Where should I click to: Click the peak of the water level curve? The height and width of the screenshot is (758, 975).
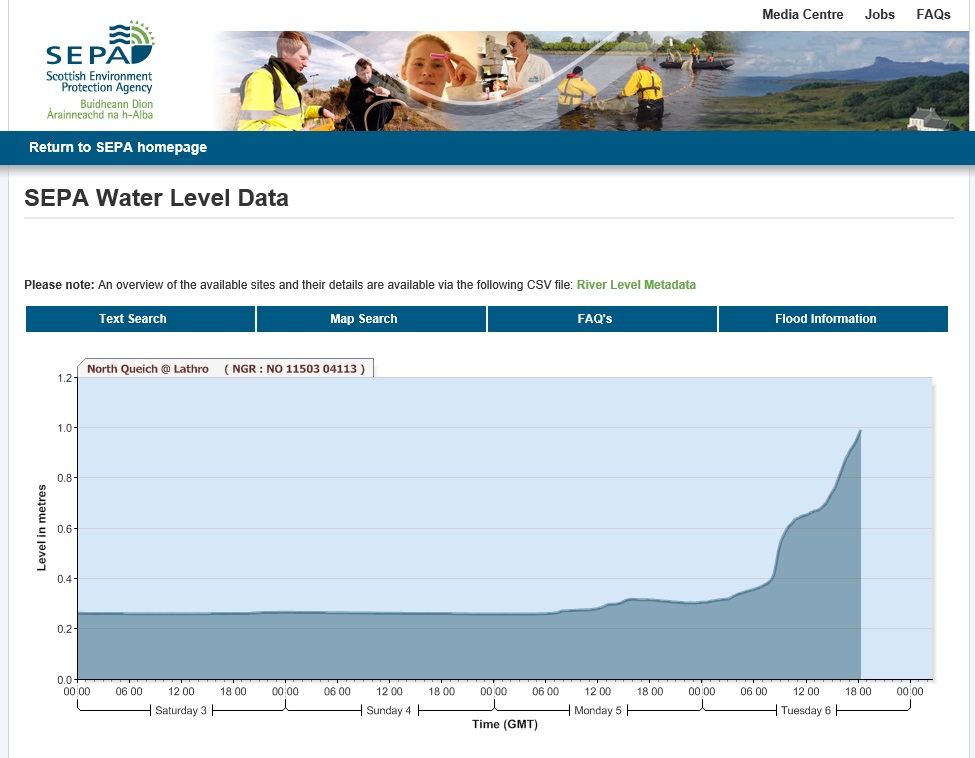(860, 431)
